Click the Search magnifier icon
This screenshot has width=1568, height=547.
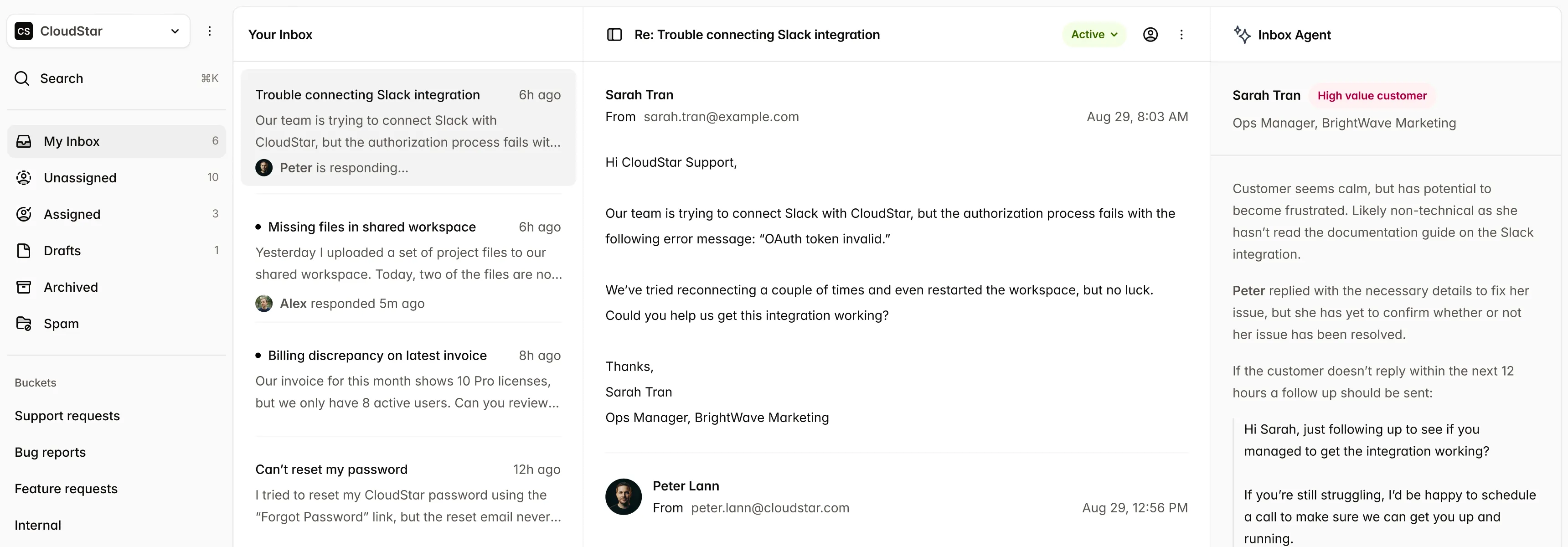pyautogui.click(x=22, y=78)
